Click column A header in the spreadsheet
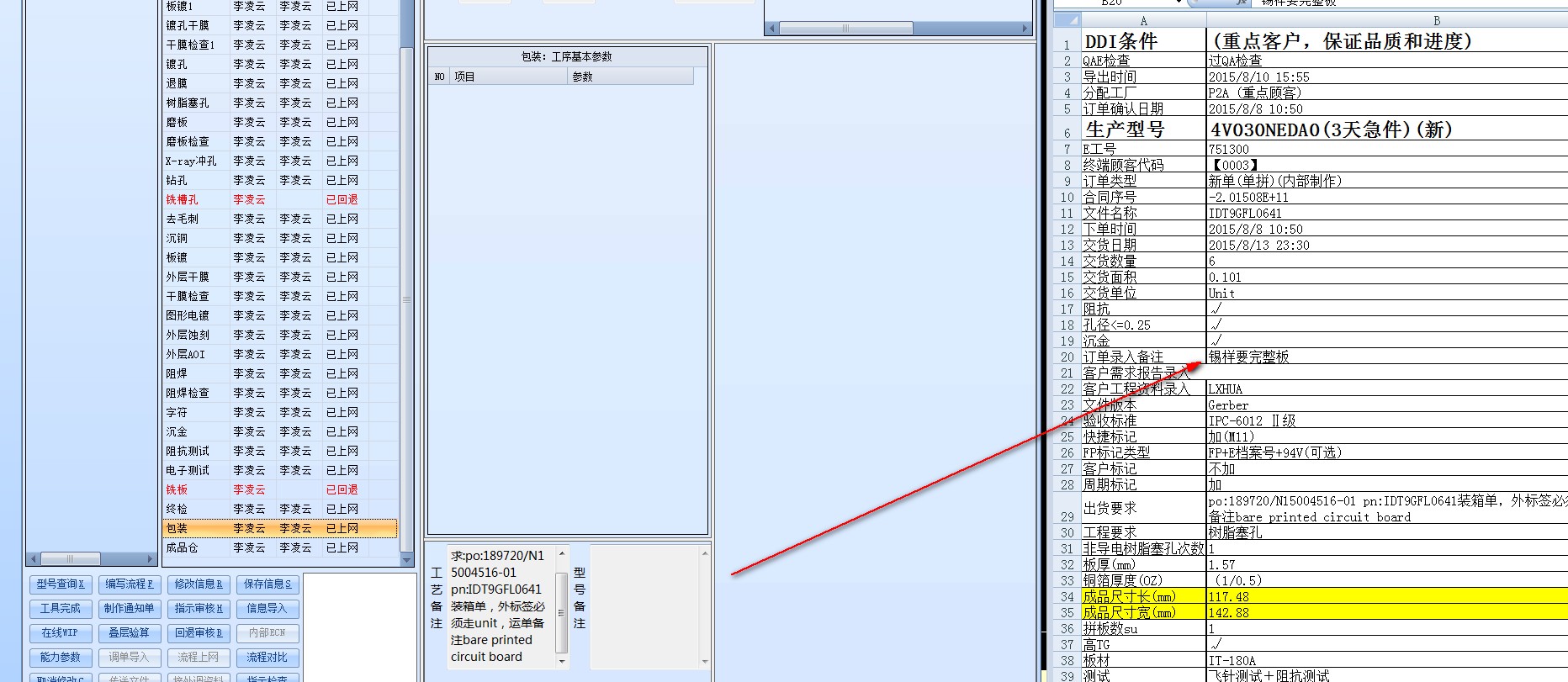 click(x=1143, y=21)
